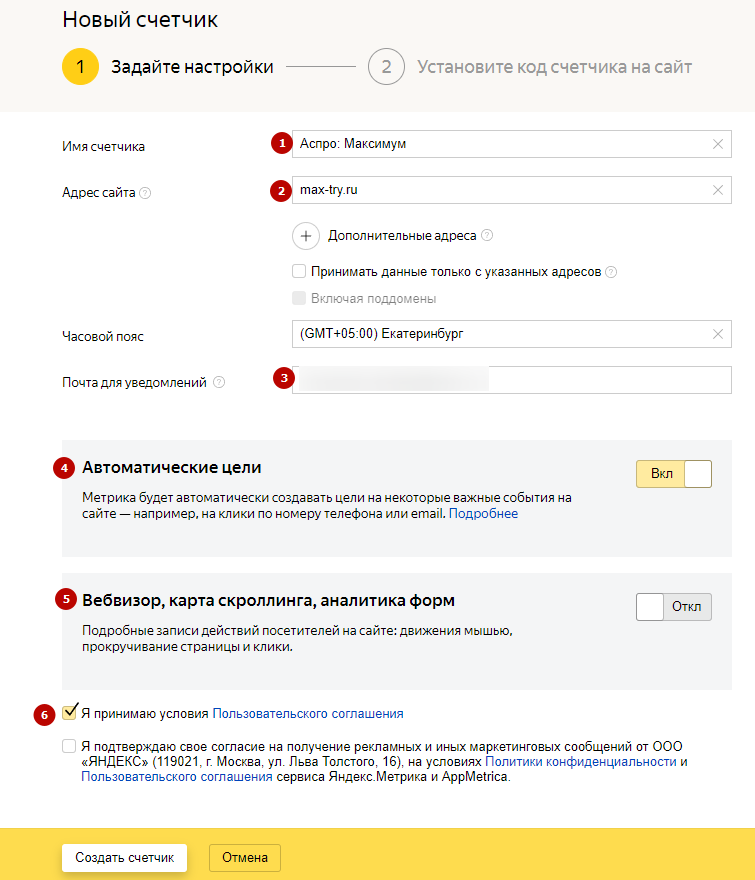Check the marketing messages consent checkbox
This screenshot has width=755, height=880.
click(x=69, y=746)
